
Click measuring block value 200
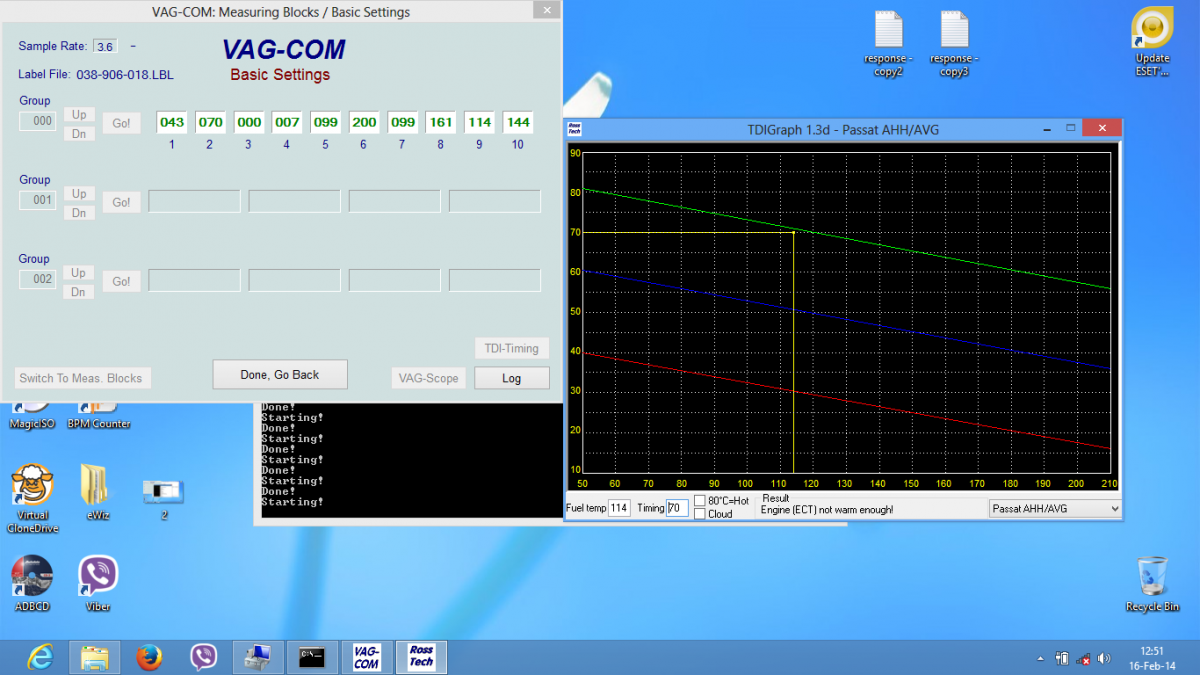pyautogui.click(x=364, y=122)
